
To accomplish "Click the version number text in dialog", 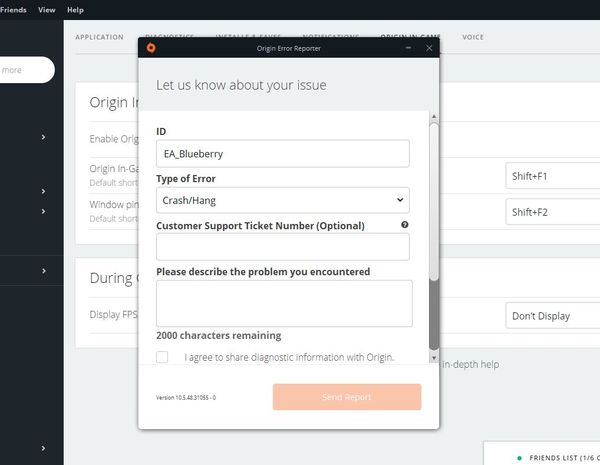I will 186,398.
